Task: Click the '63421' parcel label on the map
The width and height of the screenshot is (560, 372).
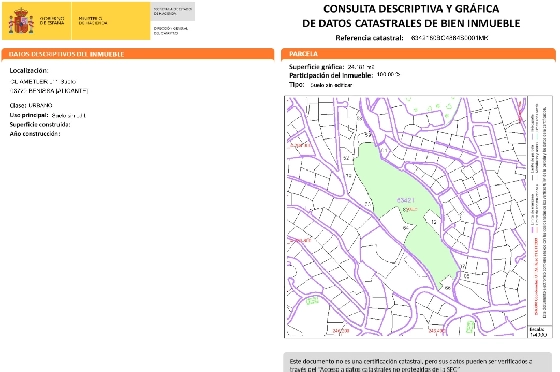Action: click(x=406, y=200)
